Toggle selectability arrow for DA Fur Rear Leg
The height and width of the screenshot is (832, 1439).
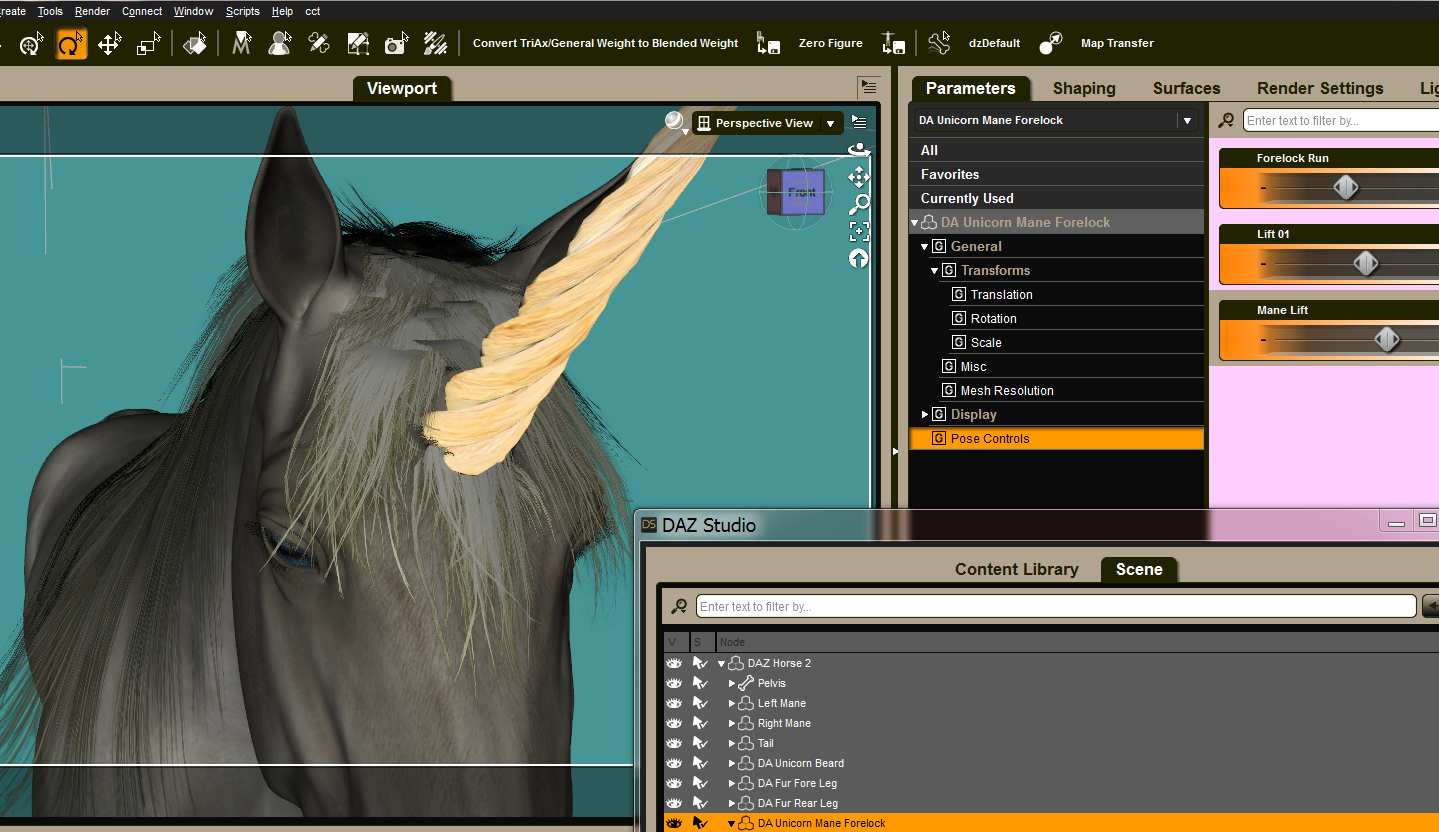tap(700, 803)
